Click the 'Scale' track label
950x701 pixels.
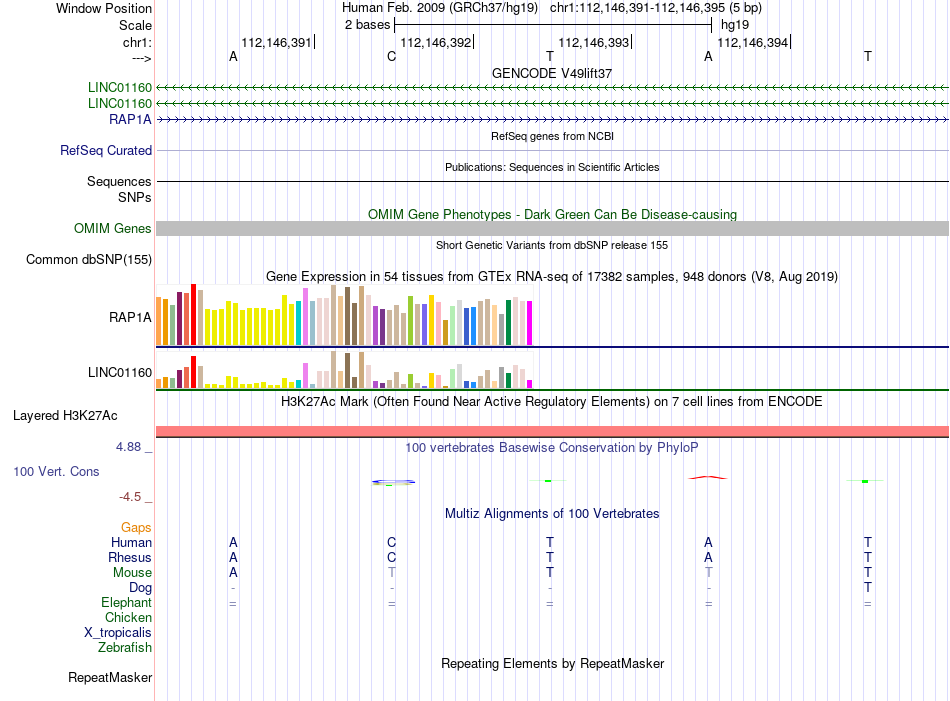click(135, 25)
